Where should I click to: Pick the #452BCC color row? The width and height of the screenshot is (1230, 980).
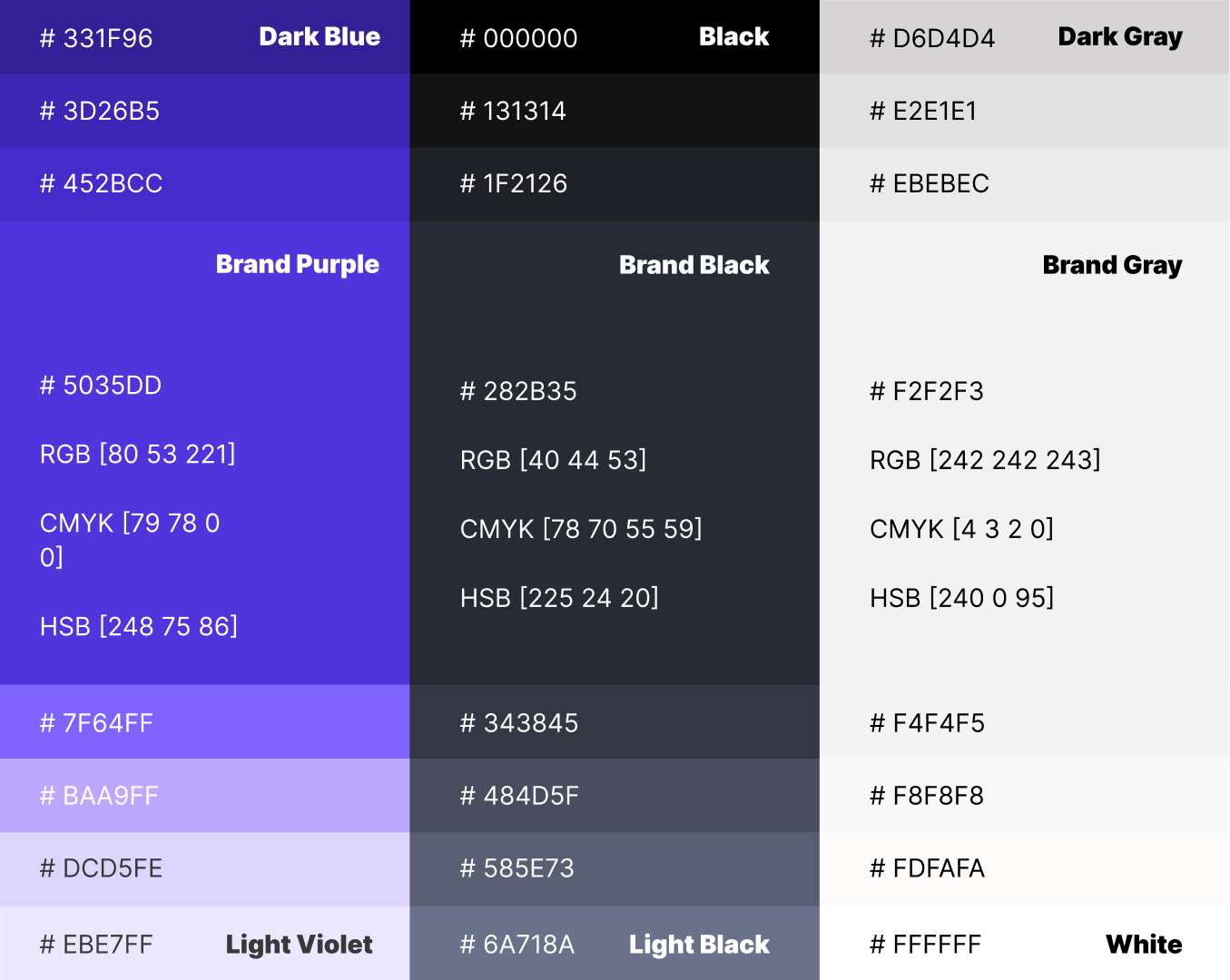(x=204, y=183)
